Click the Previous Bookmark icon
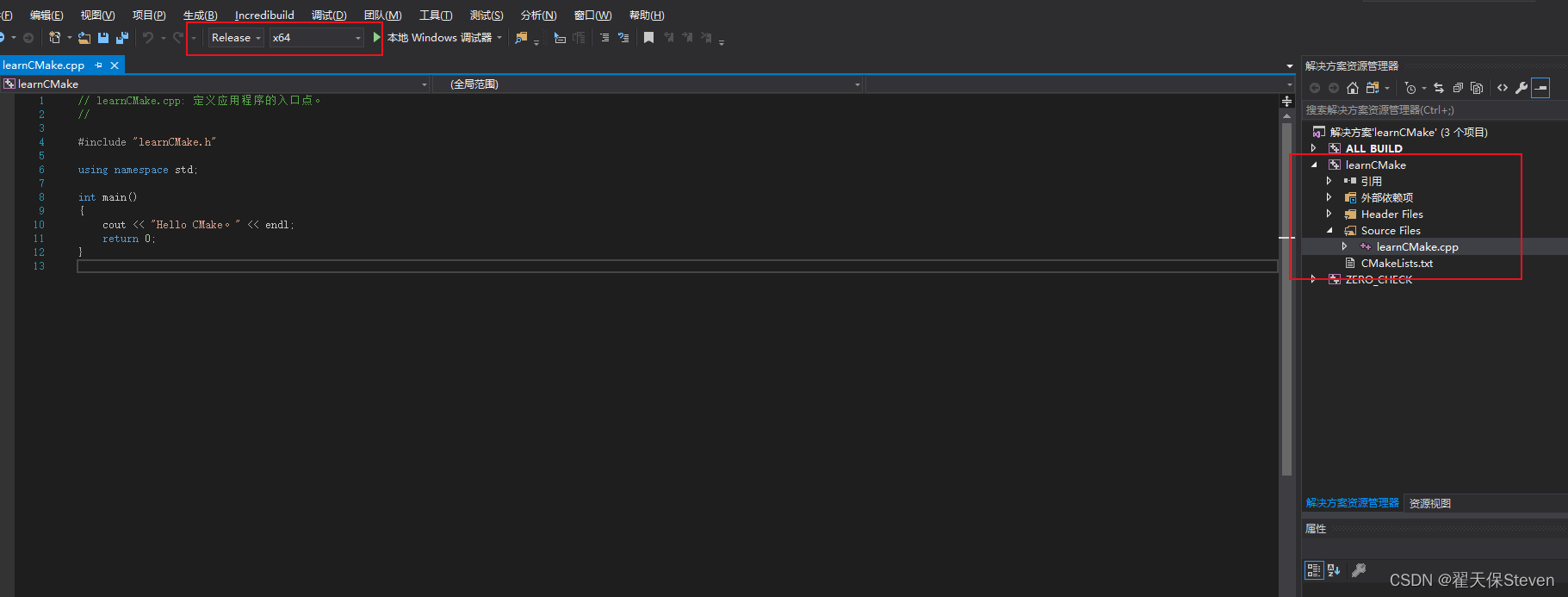The height and width of the screenshot is (597, 1568). click(x=668, y=38)
